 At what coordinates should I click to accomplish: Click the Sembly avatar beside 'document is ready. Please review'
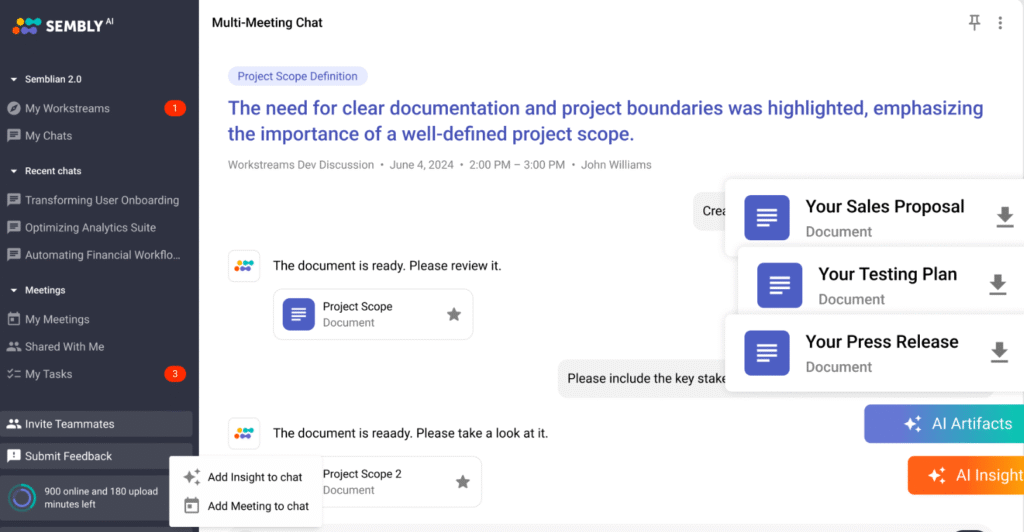244,266
